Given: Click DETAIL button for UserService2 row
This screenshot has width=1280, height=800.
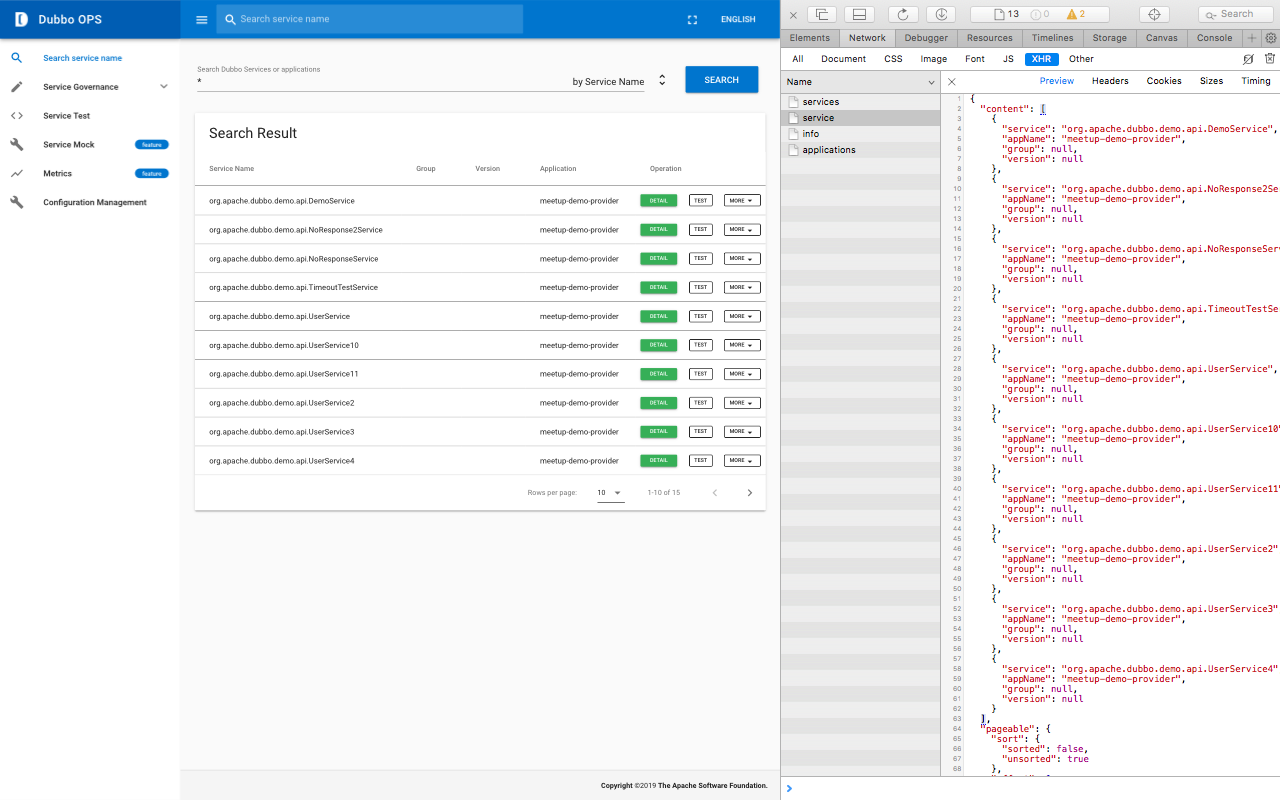Looking at the screenshot, I should point(658,403).
